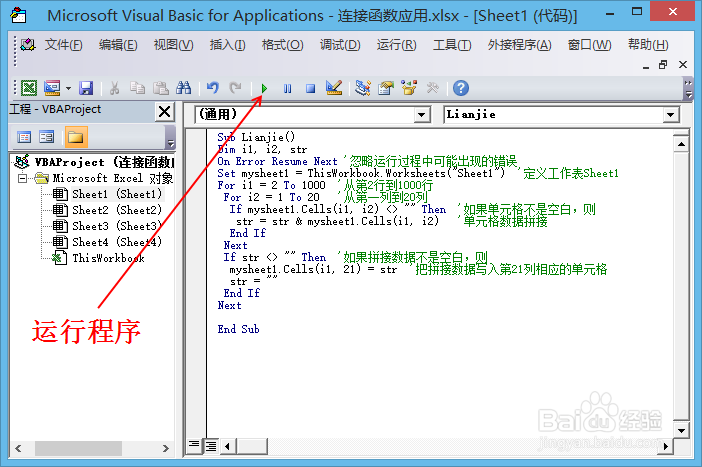Click the code pane scroll up arrow
Viewport: 702px width, 467px height.
click(681, 144)
